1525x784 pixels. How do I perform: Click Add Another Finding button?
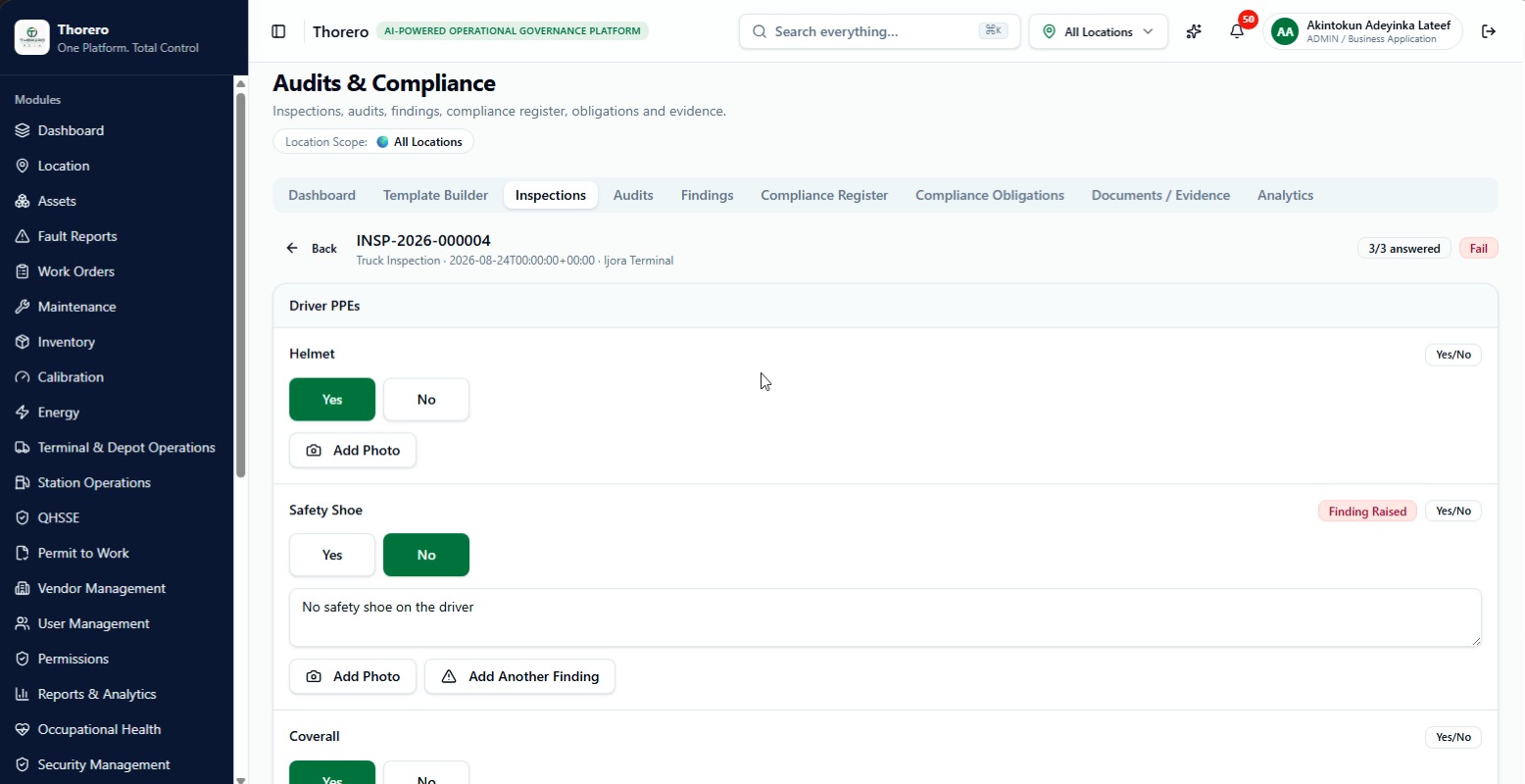point(519,676)
